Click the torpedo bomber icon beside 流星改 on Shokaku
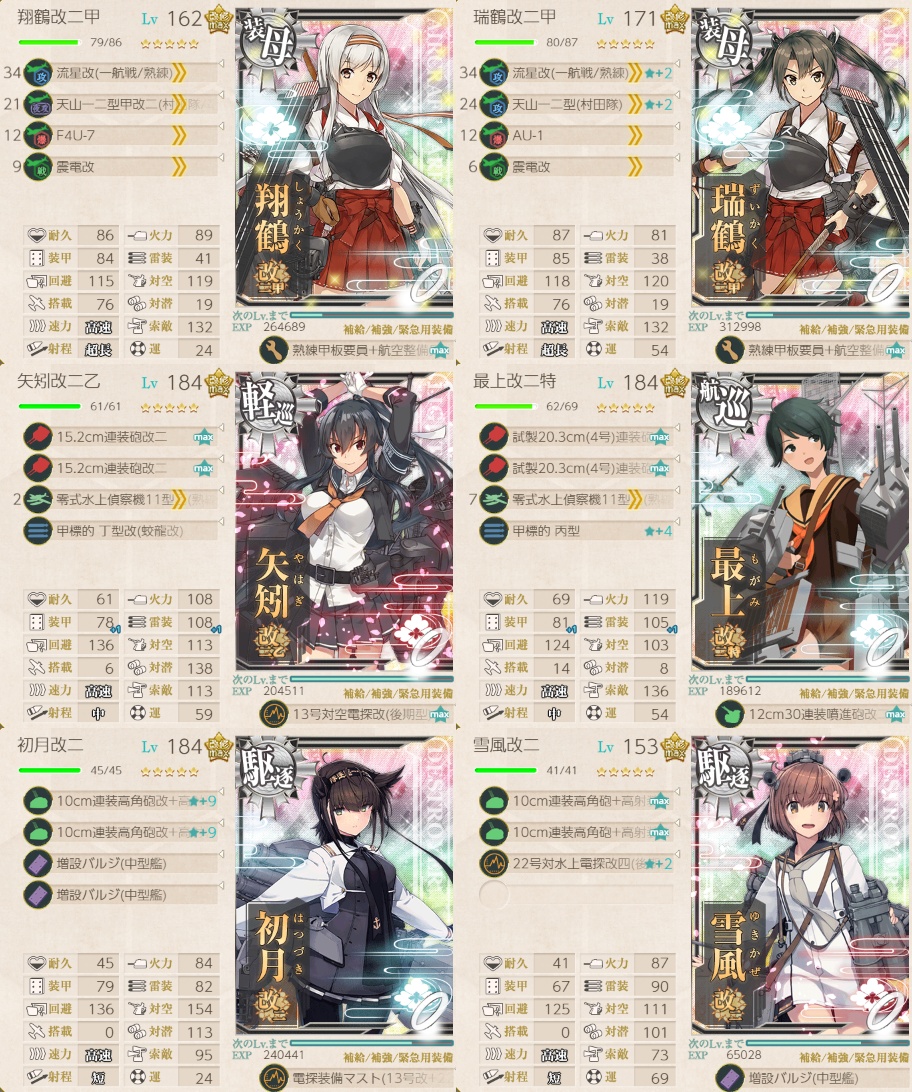Viewport: 912px width, 1092px height. point(38,73)
